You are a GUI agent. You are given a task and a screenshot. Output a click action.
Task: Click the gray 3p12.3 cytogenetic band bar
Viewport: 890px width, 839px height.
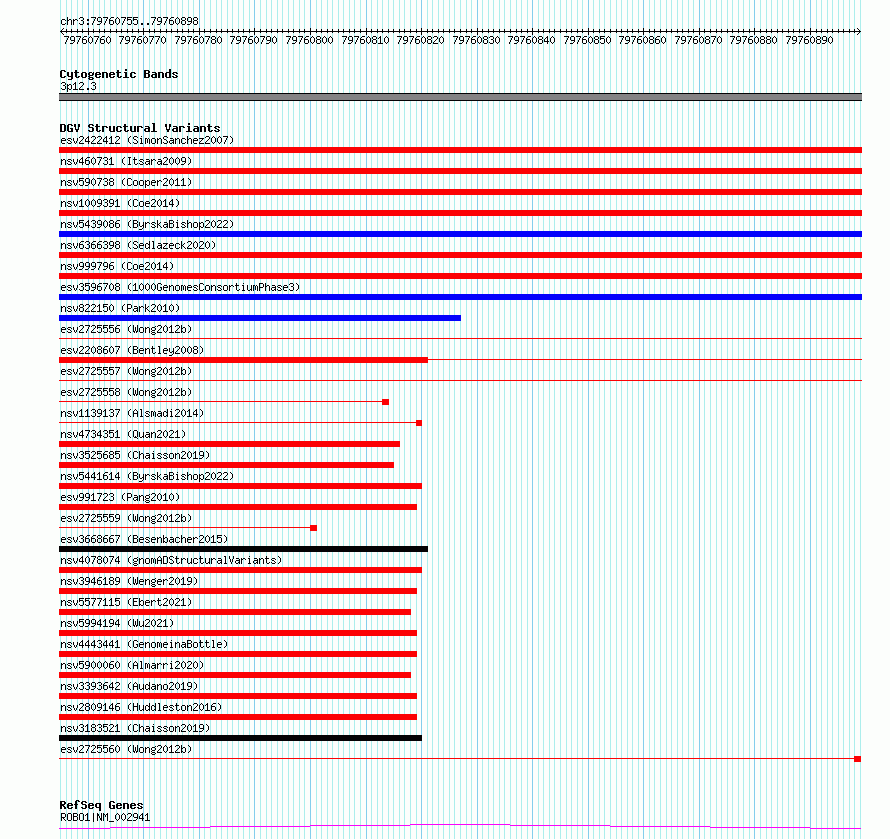pos(460,97)
